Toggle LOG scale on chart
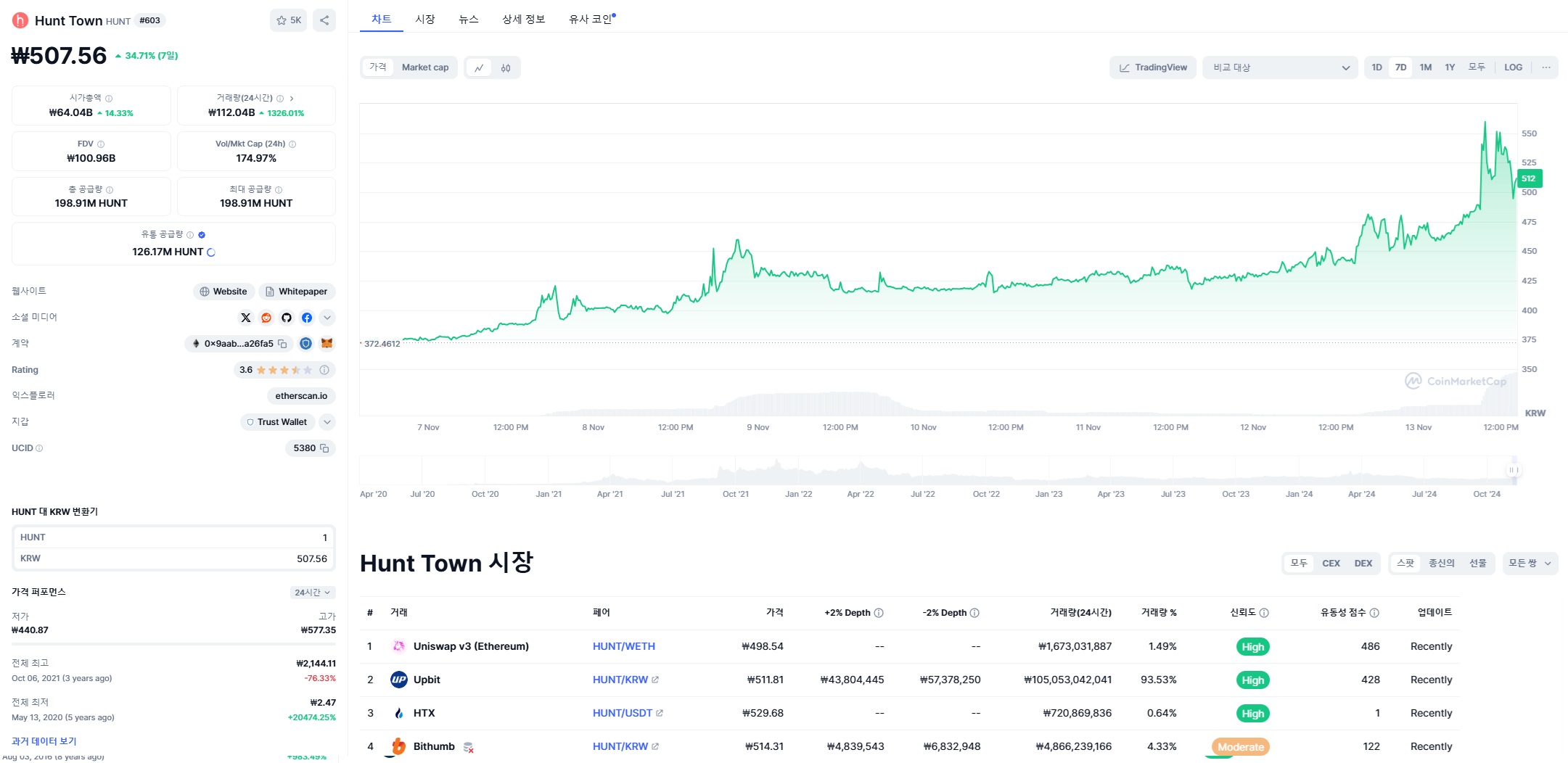 pos(1513,67)
